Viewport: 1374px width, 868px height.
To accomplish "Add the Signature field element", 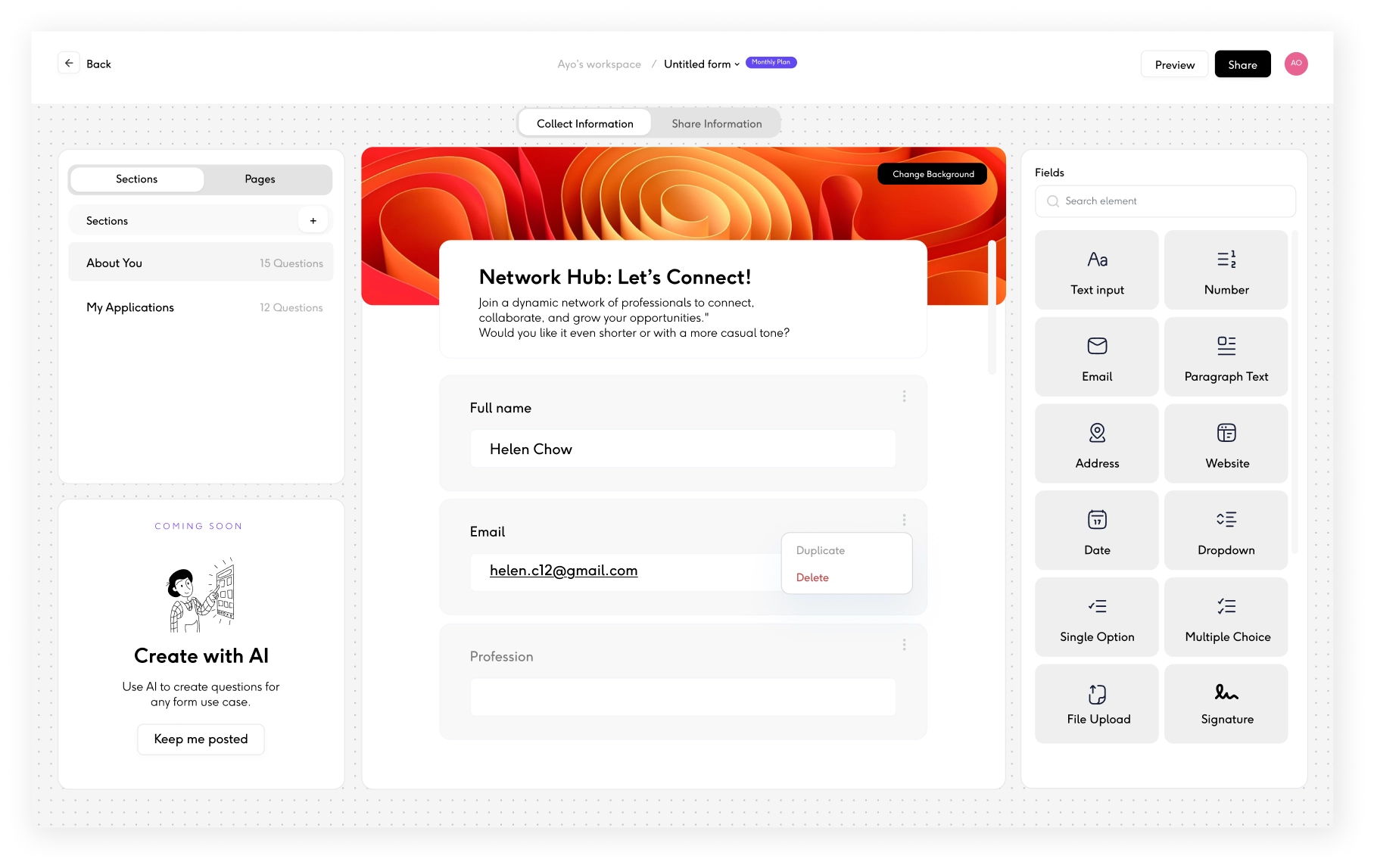I will point(1226,704).
